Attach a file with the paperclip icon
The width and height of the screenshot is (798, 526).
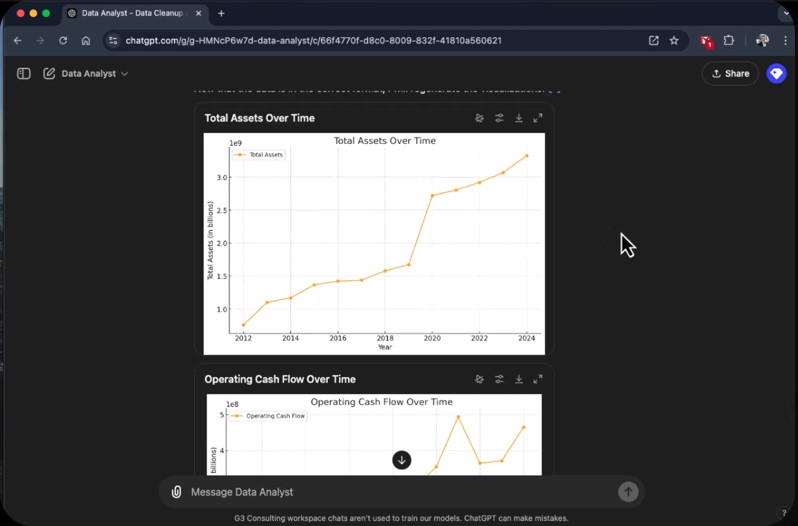tap(177, 492)
